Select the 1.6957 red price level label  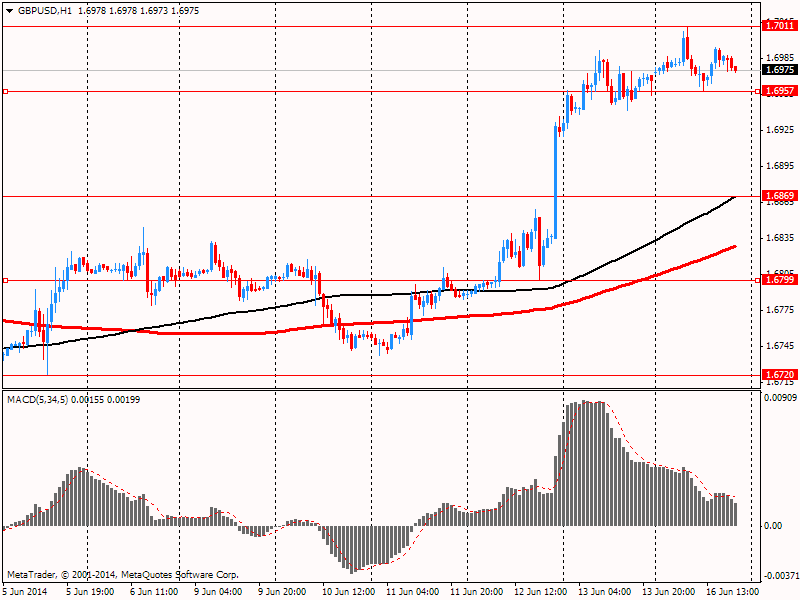(778, 91)
